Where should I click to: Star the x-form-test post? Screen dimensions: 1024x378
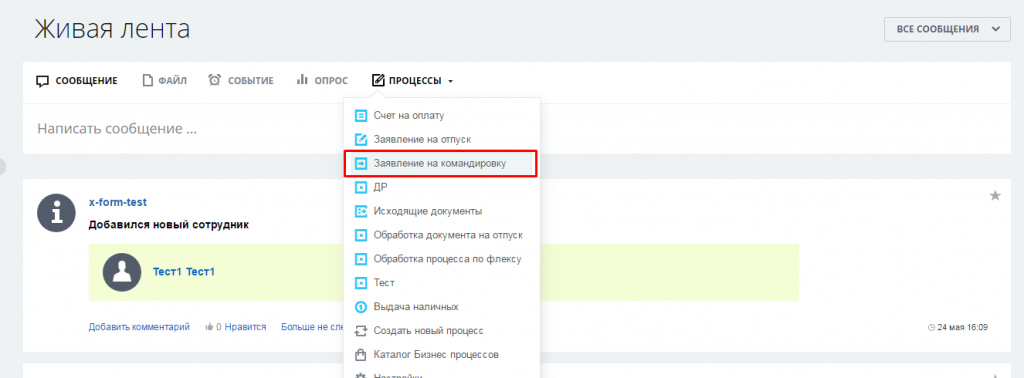tap(995, 195)
